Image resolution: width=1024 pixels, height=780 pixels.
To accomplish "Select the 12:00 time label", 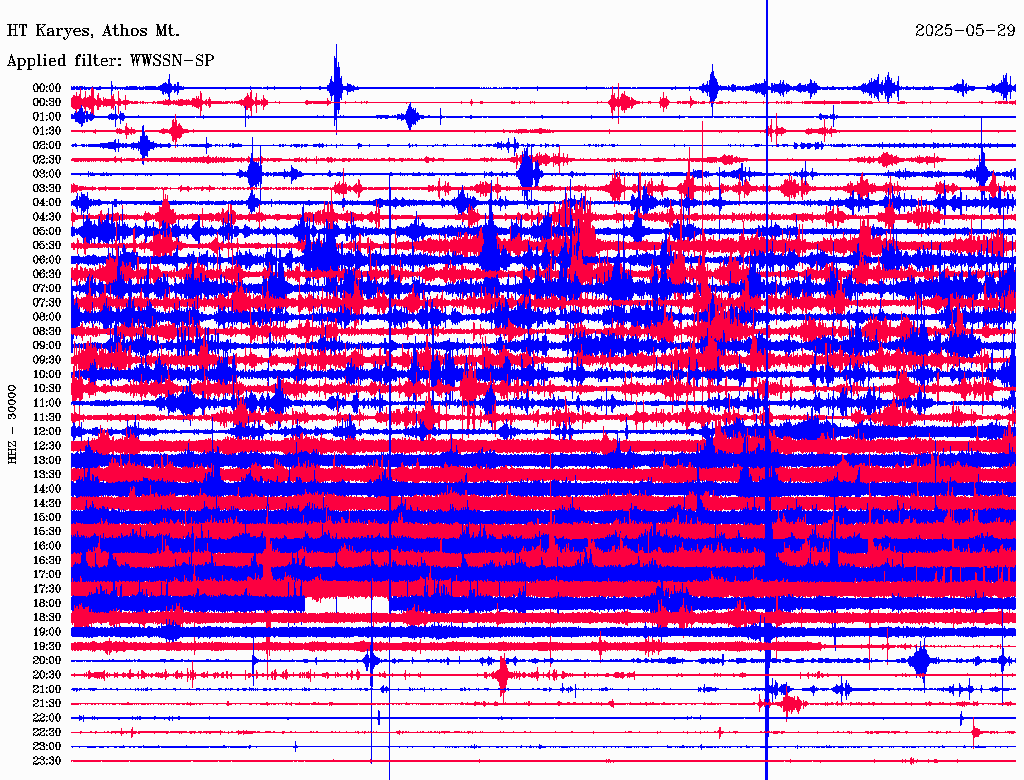I will [x=47, y=432].
